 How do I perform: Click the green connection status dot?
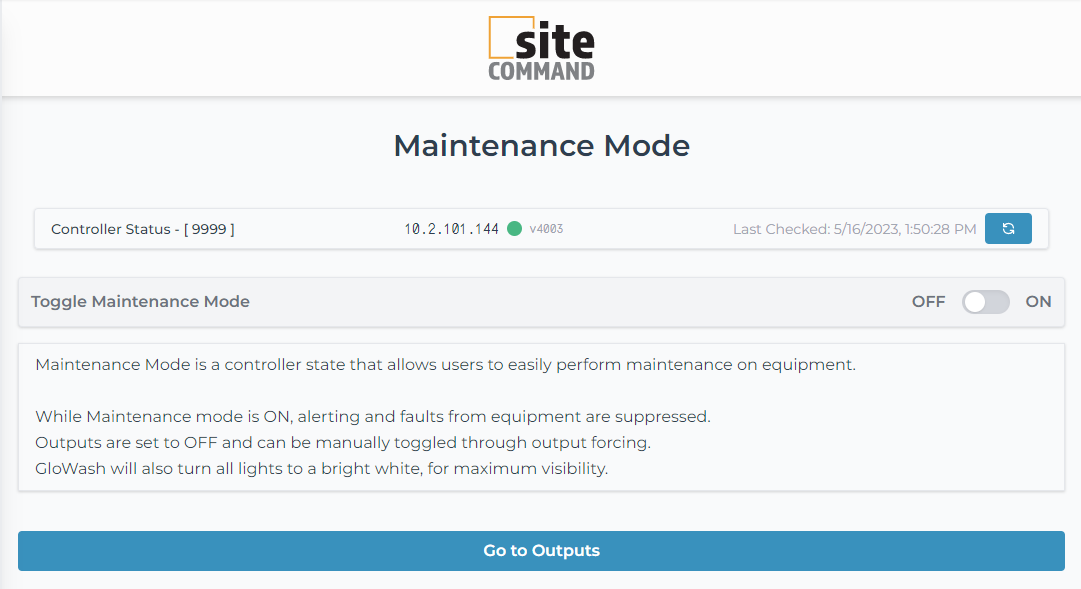(514, 229)
